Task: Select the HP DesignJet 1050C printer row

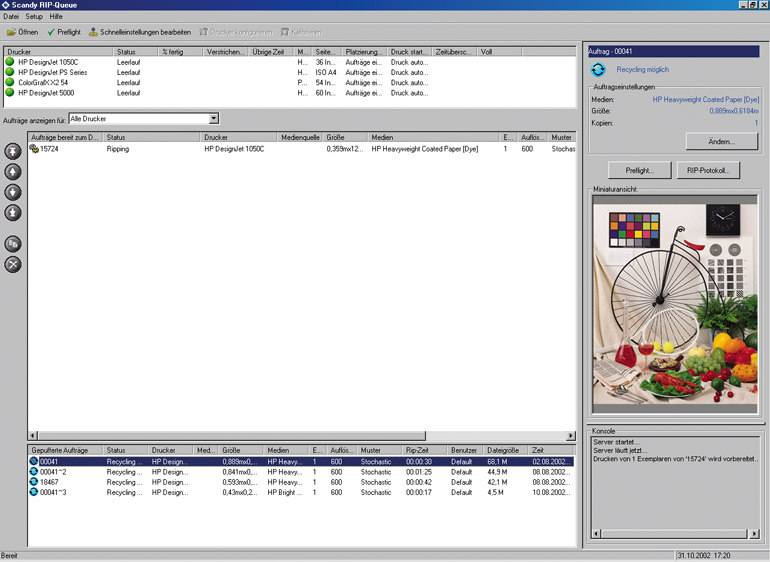Action: click(290, 62)
